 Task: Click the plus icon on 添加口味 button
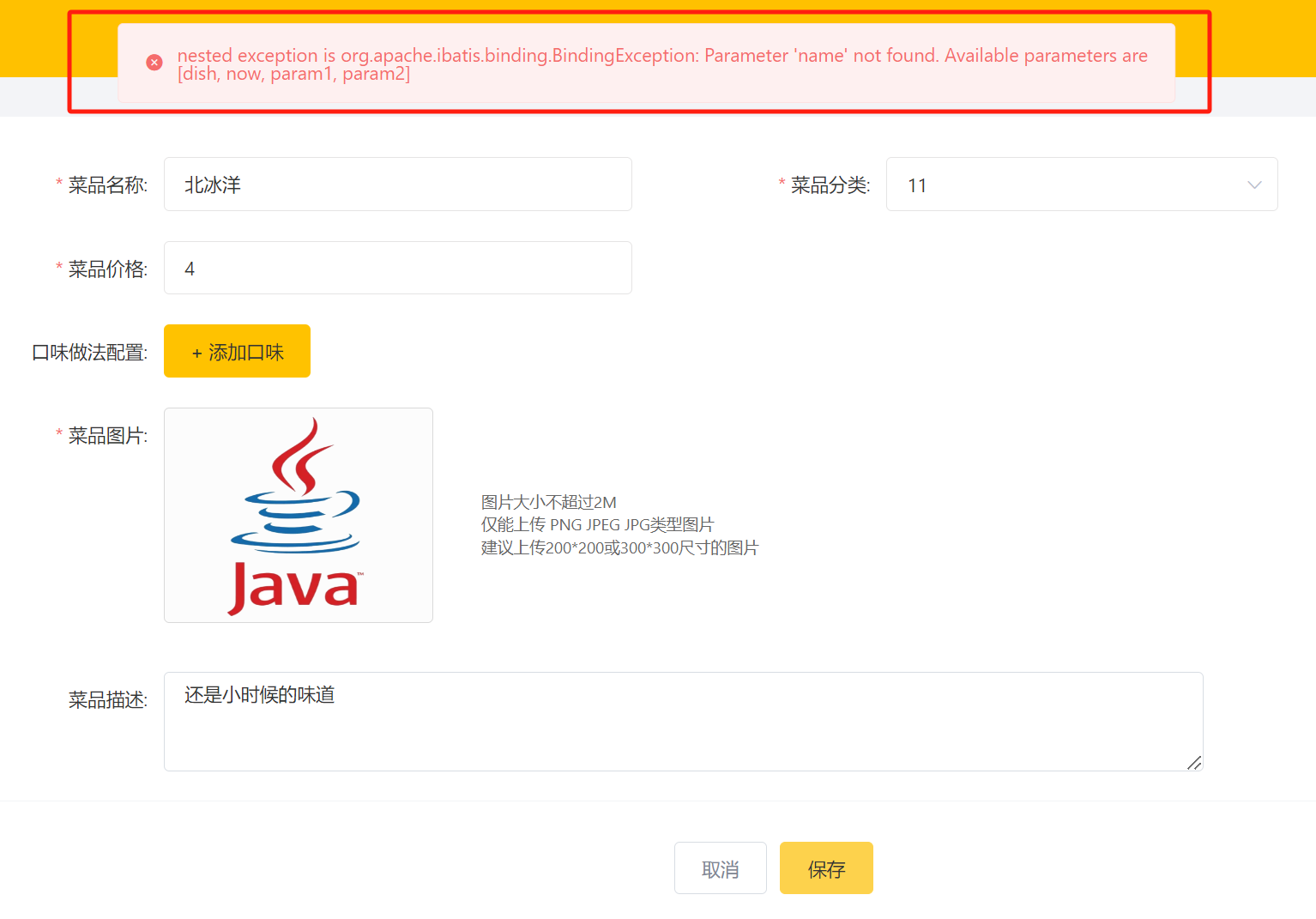(x=196, y=353)
